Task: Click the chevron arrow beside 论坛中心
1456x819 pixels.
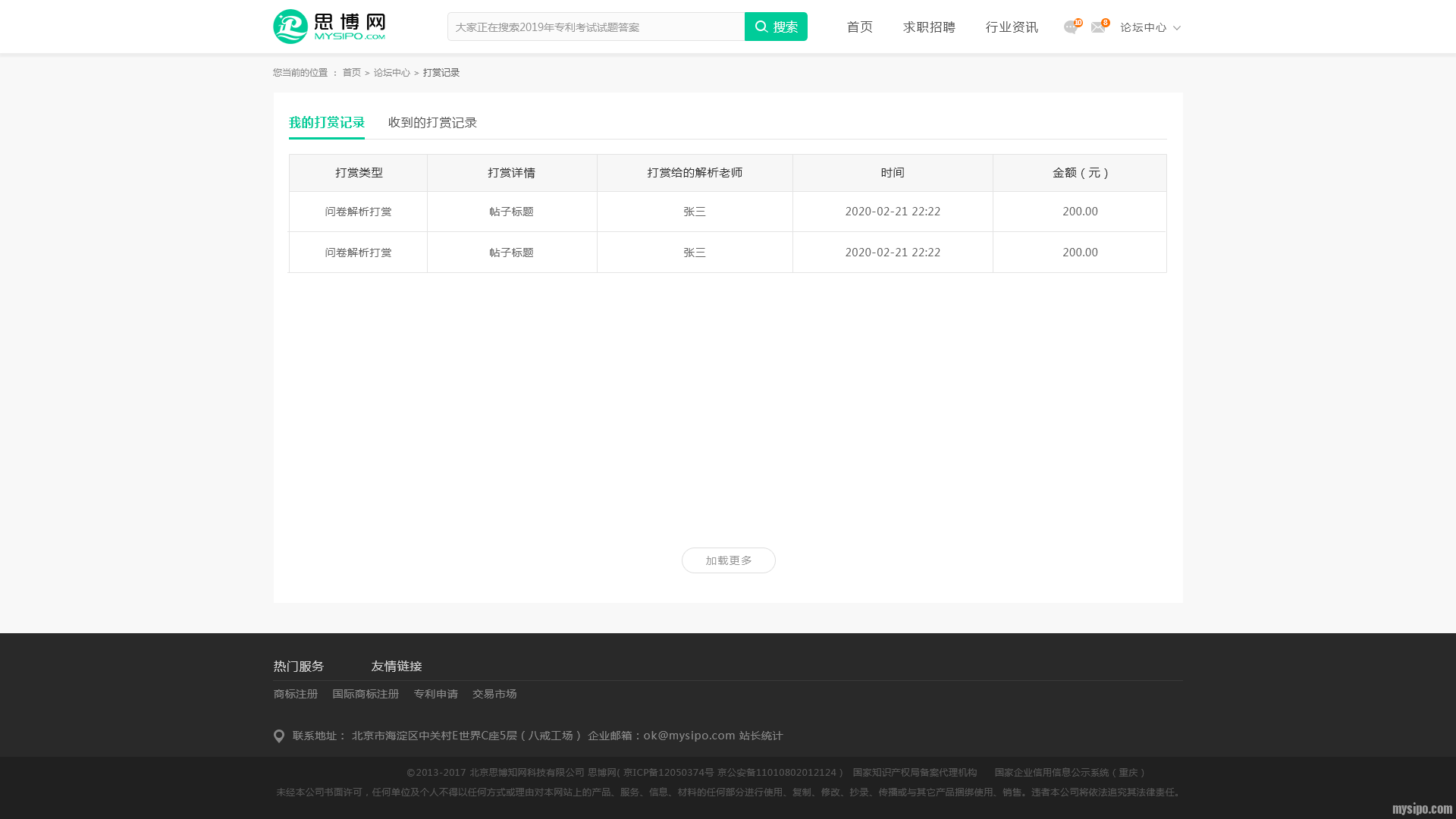Action: (x=1177, y=28)
